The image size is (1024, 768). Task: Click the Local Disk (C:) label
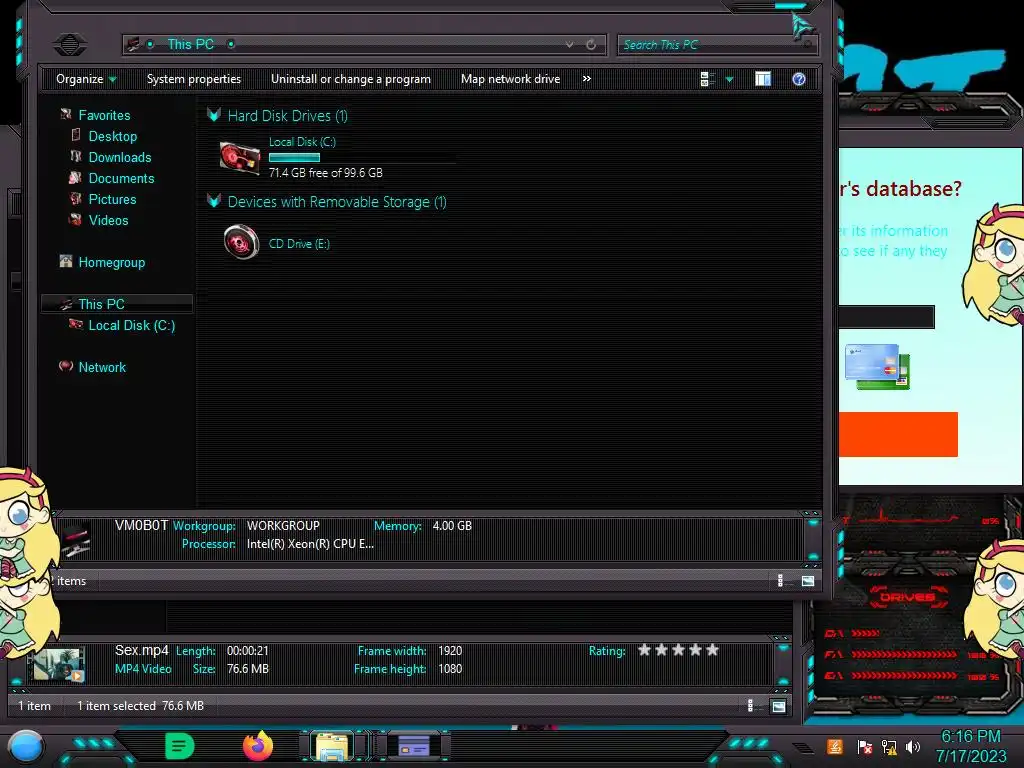302,142
